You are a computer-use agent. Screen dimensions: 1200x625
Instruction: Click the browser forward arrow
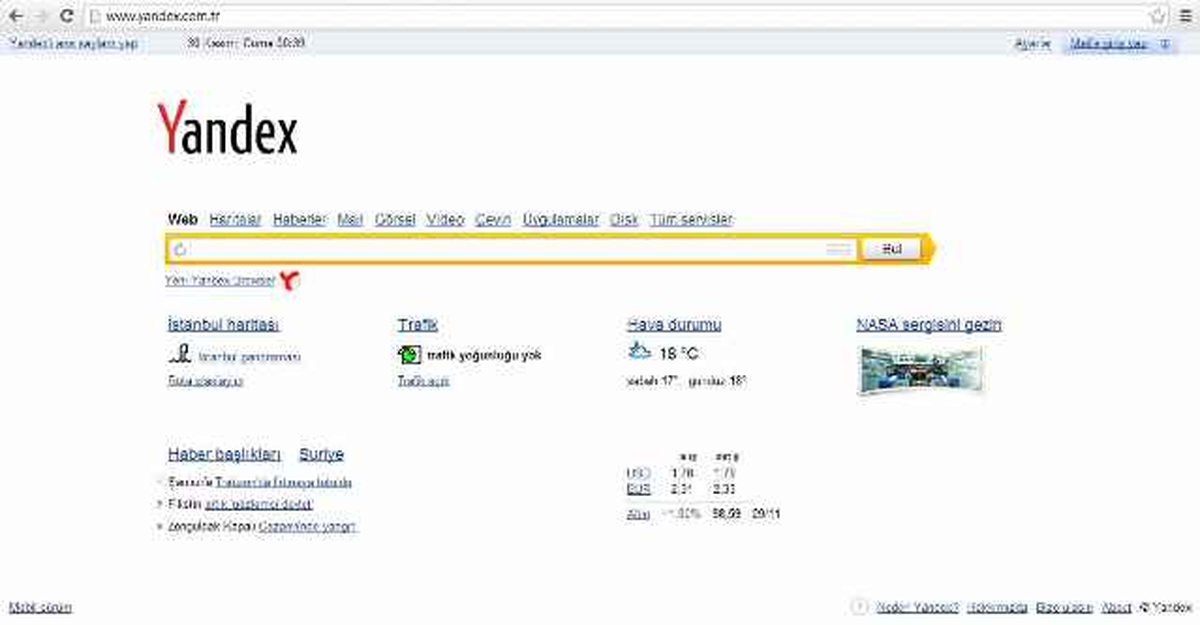[42, 16]
